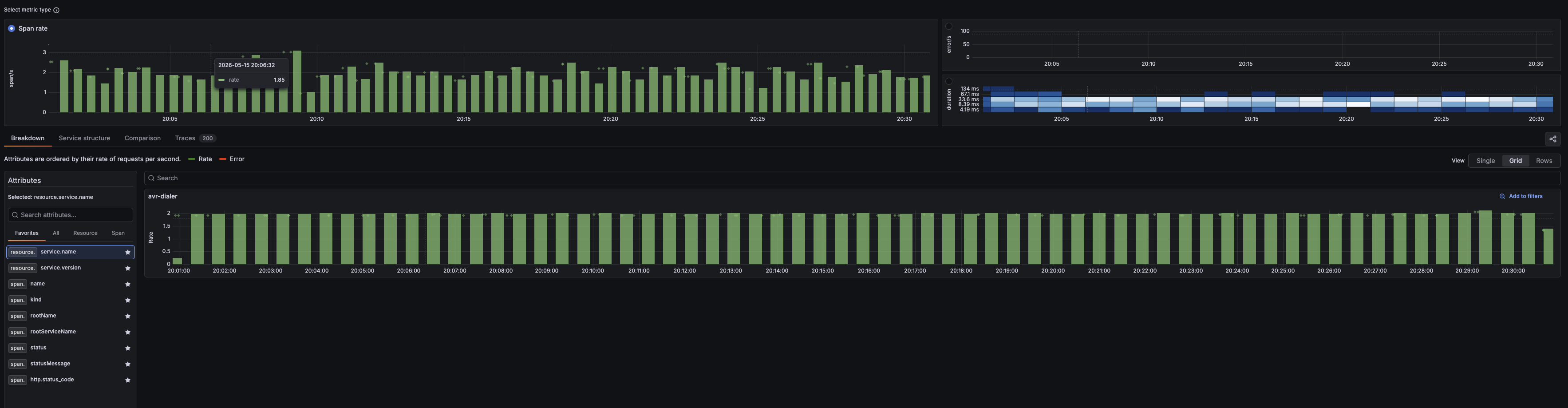Viewport: 1568px width, 408px height.
Task: Switch to the Service structure tab
Action: click(85, 138)
